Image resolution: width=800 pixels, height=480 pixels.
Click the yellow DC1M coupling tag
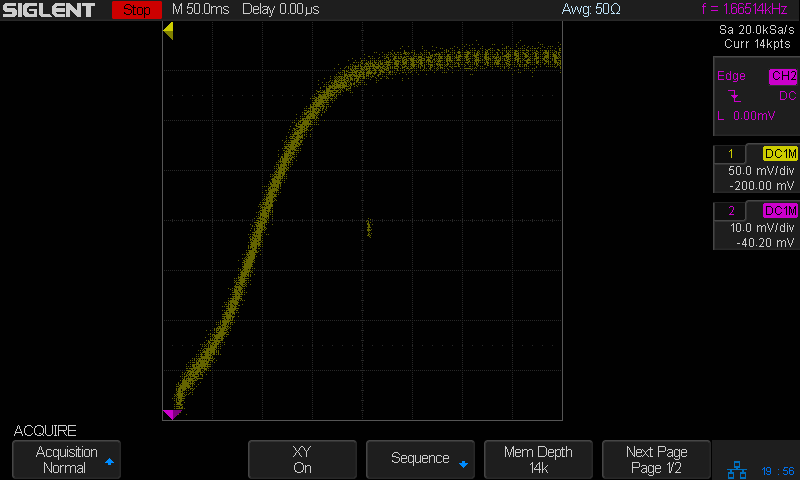(780, 154)
